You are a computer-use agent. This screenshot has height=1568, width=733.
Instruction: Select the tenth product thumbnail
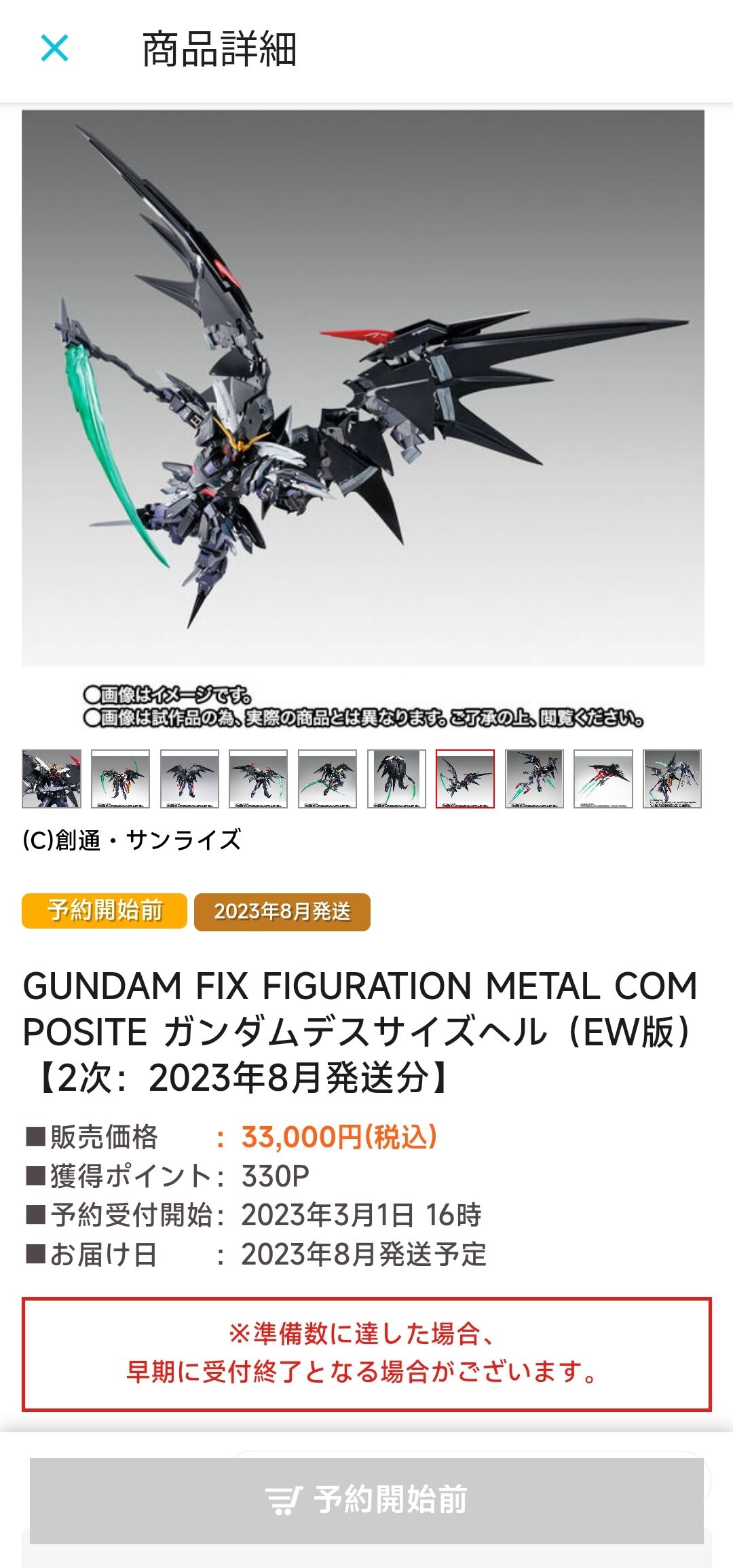click(x=672, y=779)
